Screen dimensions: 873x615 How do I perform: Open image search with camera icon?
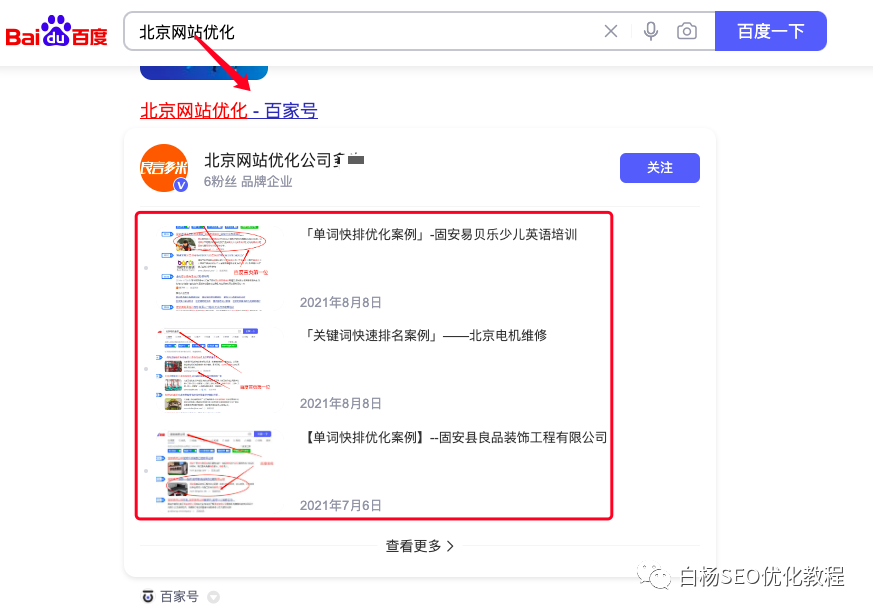pos(686,31)
